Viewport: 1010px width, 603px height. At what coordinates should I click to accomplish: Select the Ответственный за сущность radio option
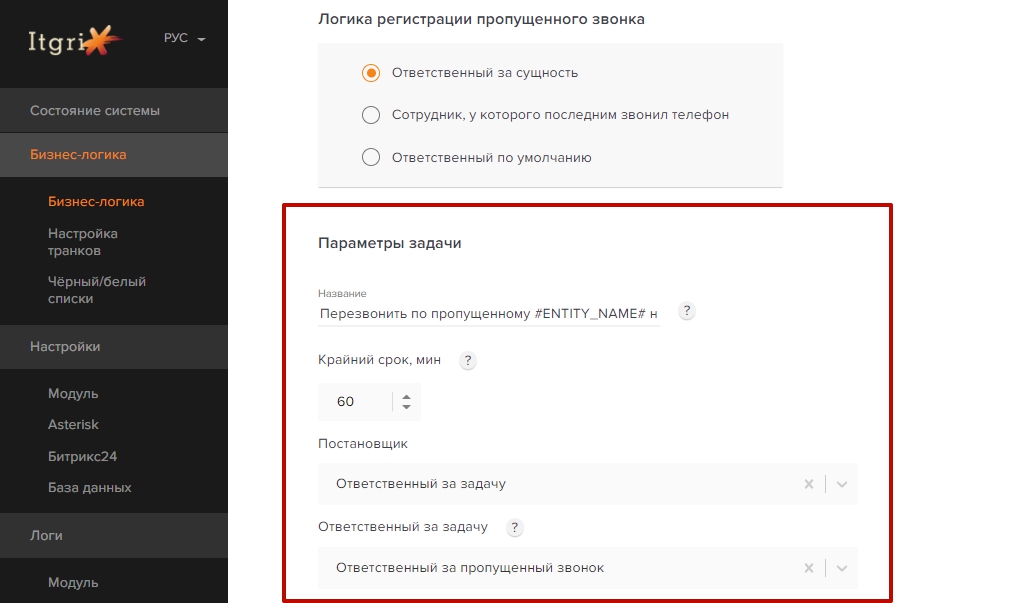(370, 73)
